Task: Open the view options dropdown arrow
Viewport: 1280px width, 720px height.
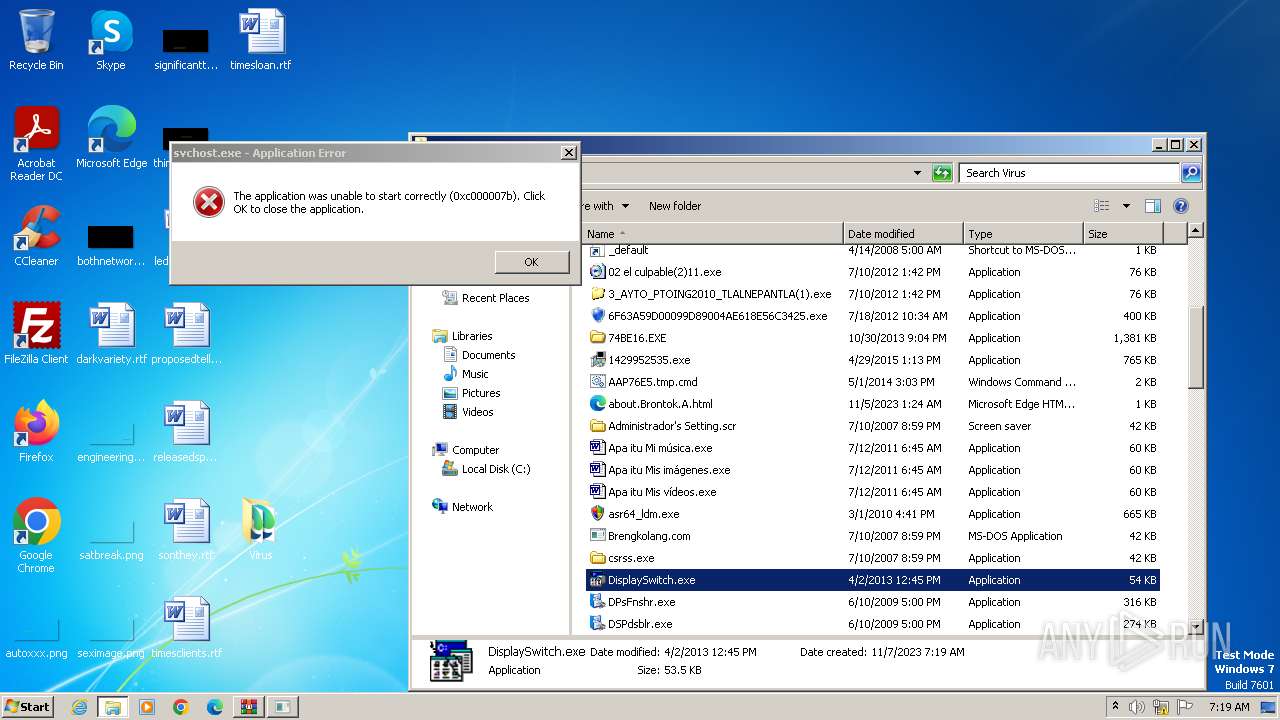Action: pyautogui.click(x=1126, y=206)
